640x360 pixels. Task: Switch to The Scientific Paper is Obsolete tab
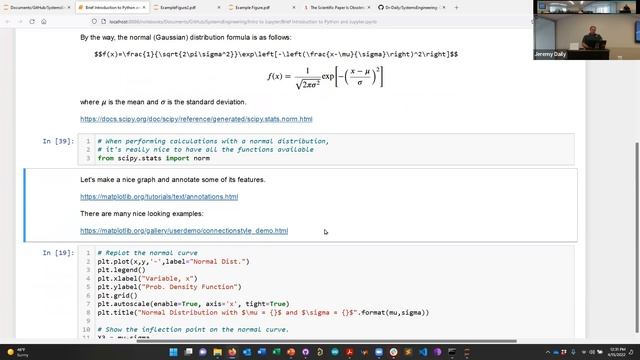337,7
